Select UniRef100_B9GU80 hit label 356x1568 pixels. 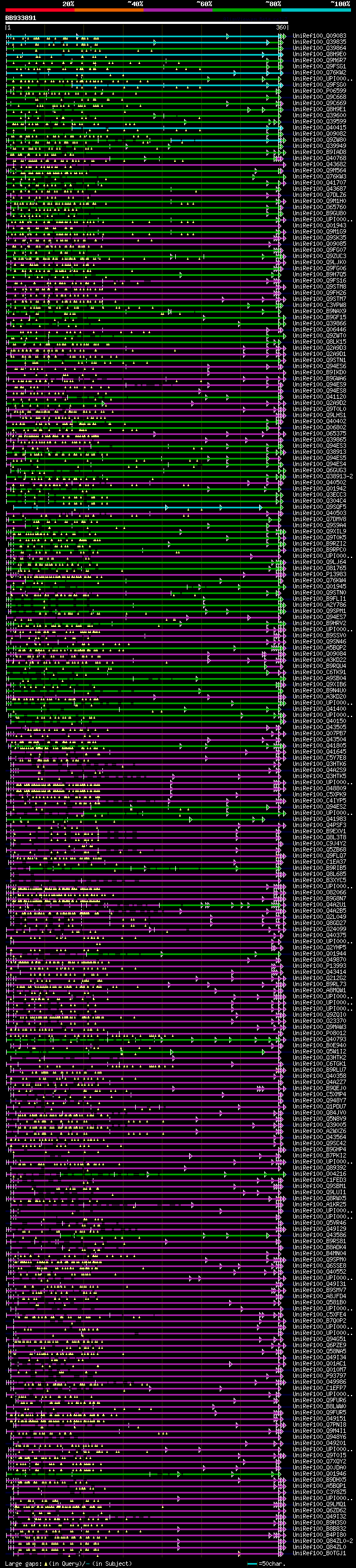[x=319, y=213]
